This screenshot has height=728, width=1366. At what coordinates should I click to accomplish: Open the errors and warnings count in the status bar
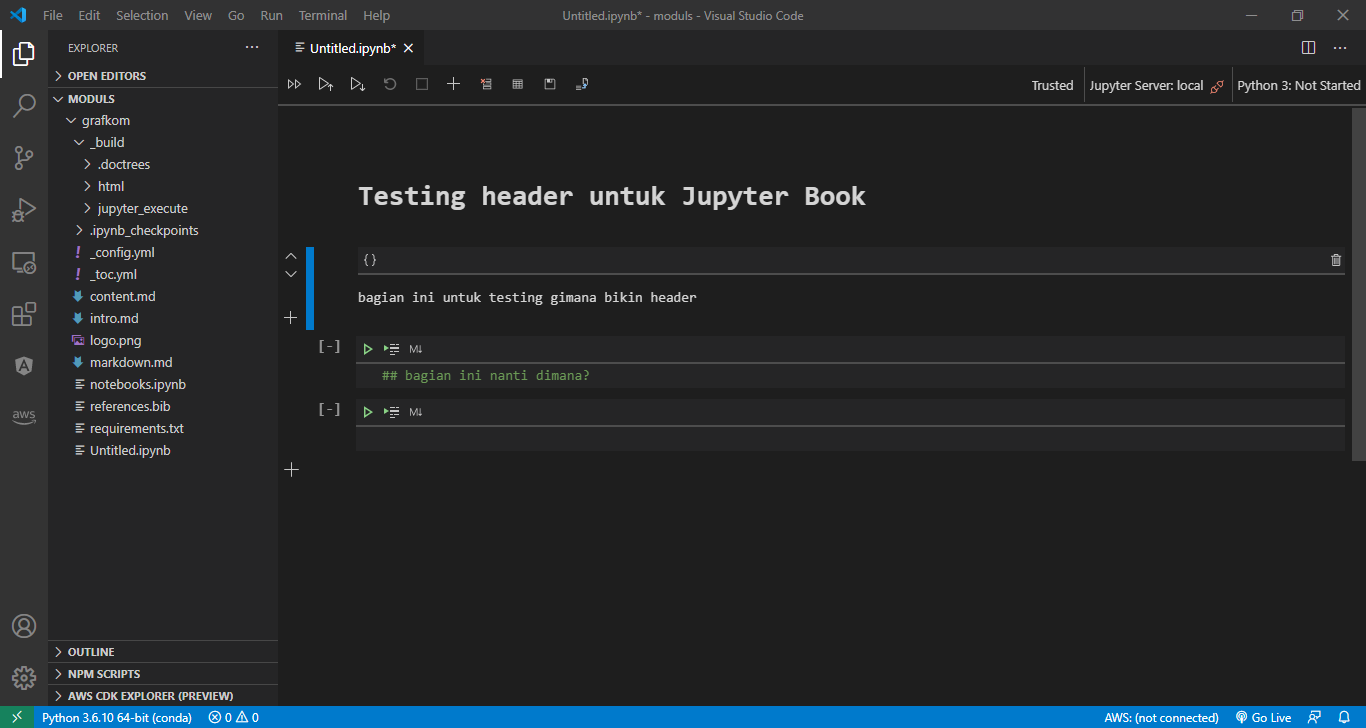tap(233, 717)
